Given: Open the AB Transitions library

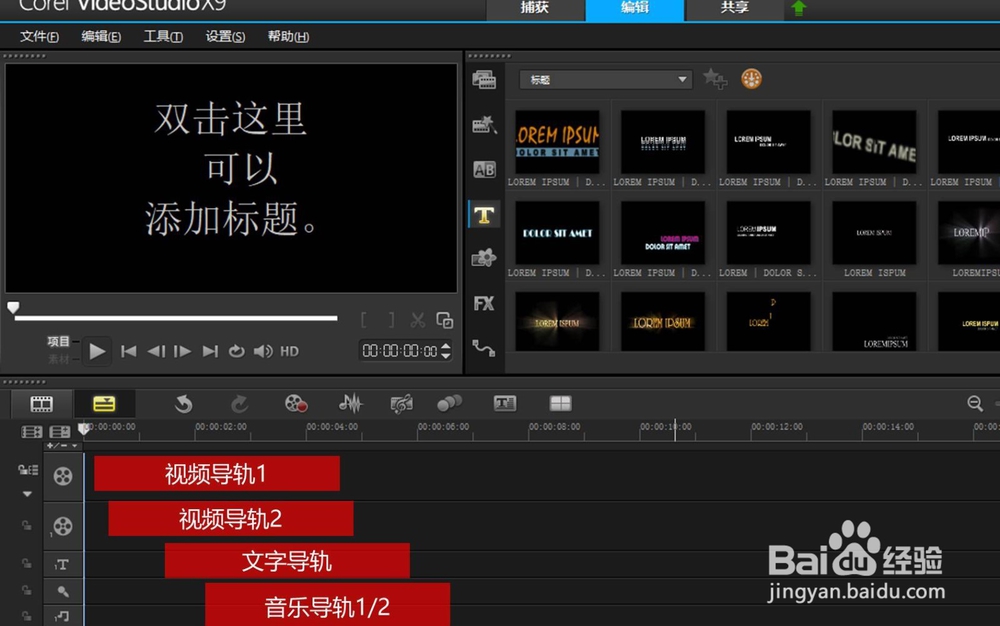Looking at the screenshot, I should click(x=484, y=170).
